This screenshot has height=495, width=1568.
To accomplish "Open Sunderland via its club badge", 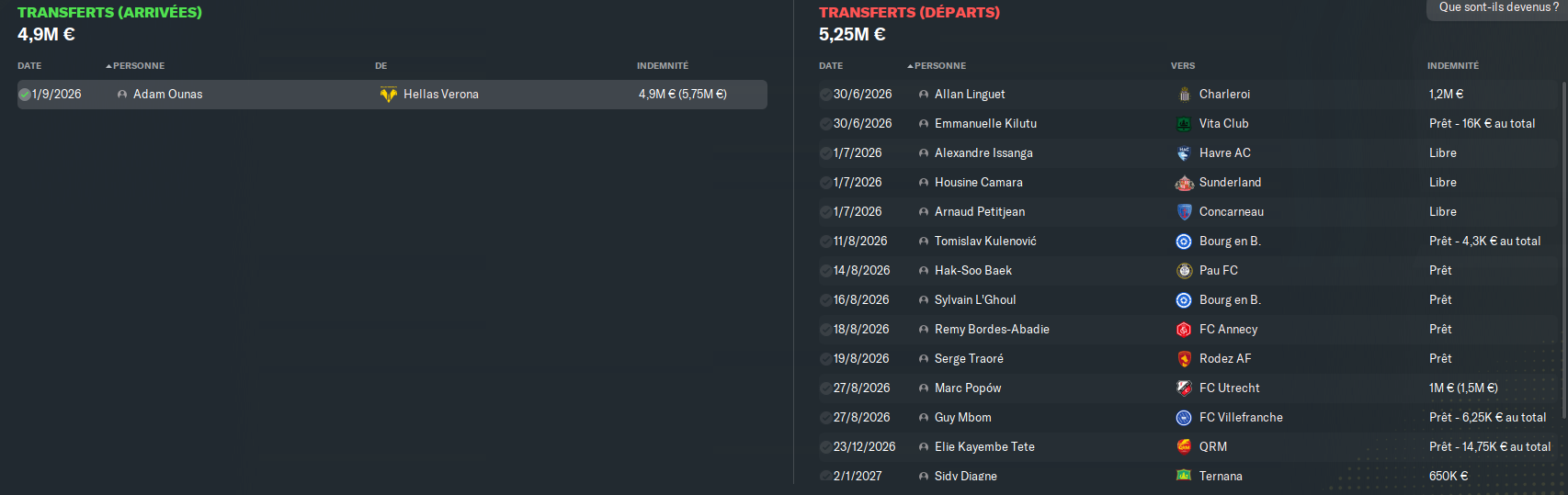I will pyautogui.click(x=1184, y=183).
